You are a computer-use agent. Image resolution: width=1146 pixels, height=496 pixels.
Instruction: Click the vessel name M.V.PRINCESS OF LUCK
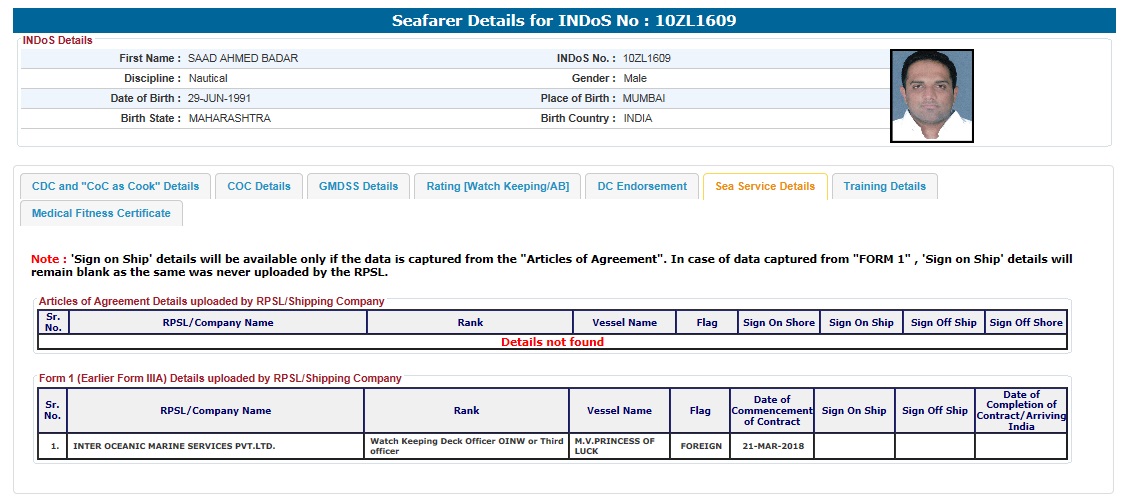pyautogui.click(x=620, y=446)
